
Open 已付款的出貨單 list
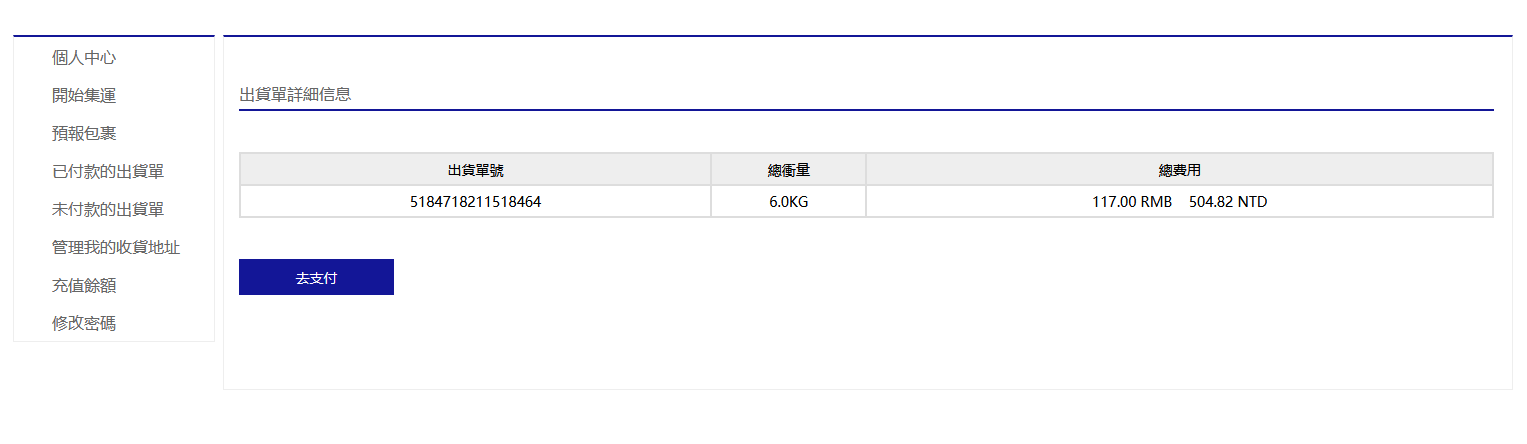tap(108, 172)
